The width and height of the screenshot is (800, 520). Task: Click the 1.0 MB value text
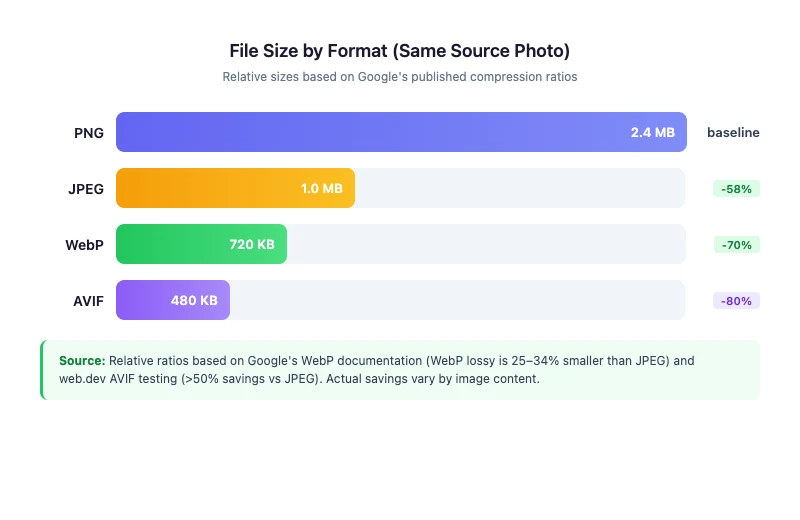(x=321, y=188)
